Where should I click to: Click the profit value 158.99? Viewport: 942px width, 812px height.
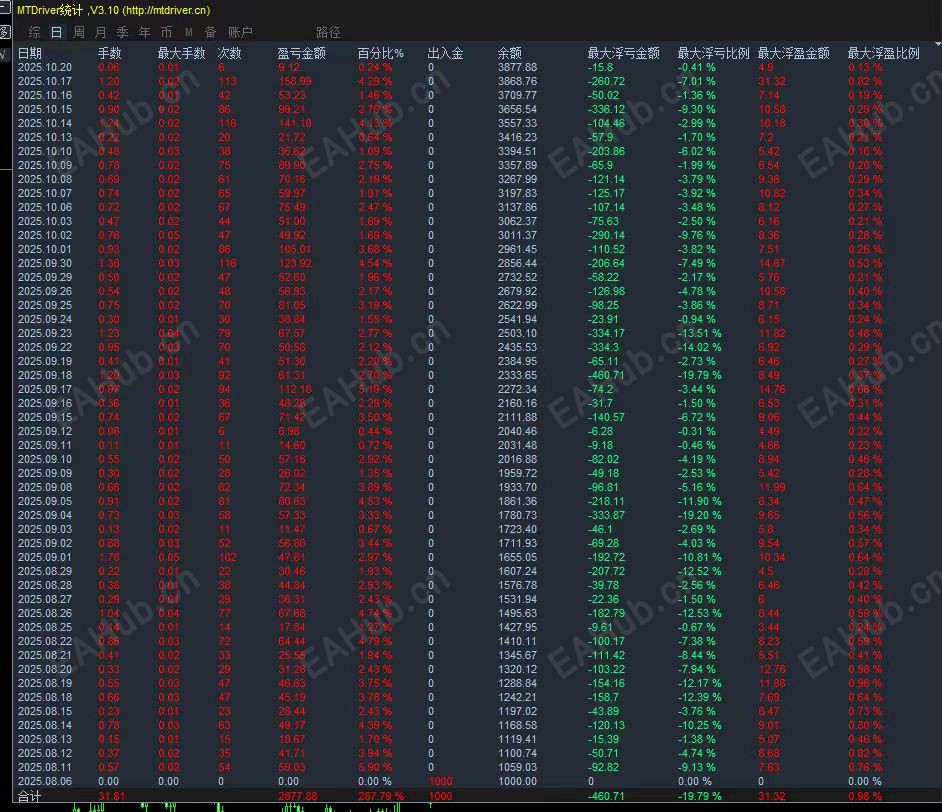(295, 81)
